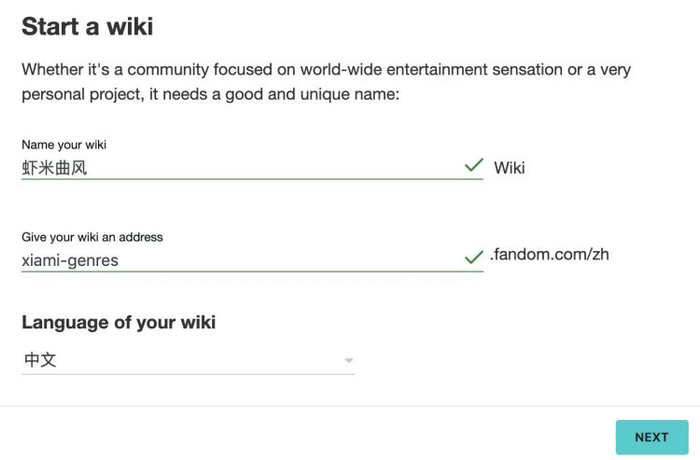Click the green underline below wiki name
The image size is (700, 460).
(x=252, y=179)
